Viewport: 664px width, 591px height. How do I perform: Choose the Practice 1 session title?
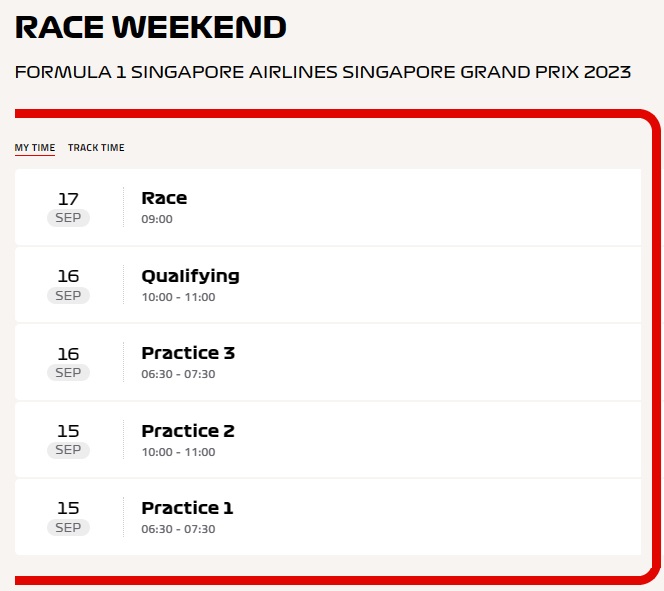coord(187,508)
